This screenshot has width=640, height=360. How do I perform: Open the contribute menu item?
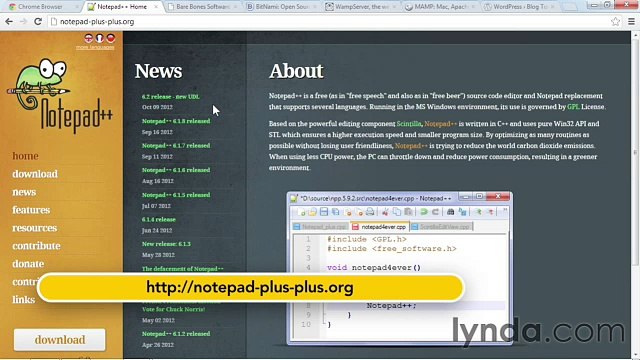point(36,246)
